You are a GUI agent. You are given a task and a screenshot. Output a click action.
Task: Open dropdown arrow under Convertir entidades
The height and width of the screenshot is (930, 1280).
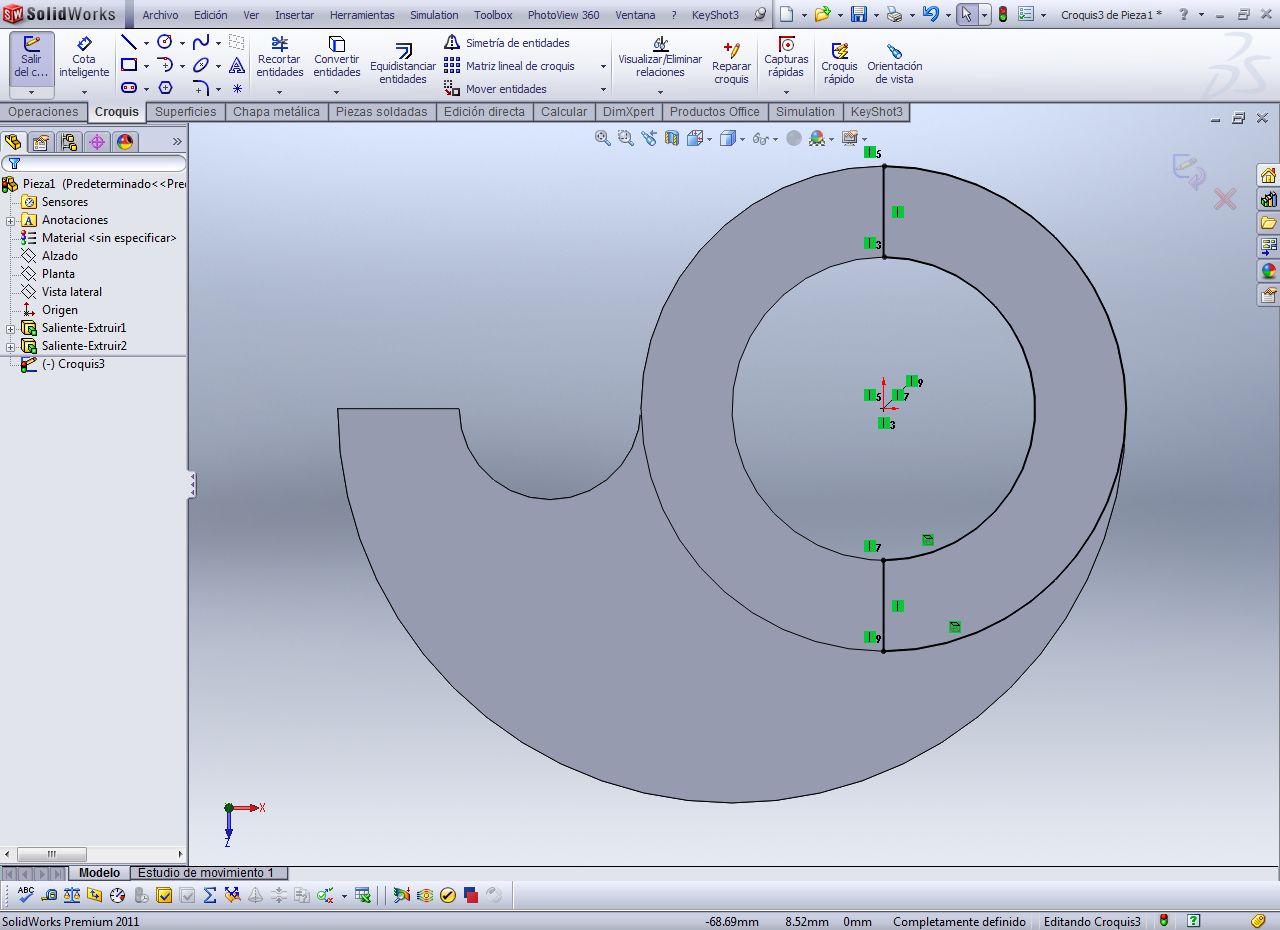(337, 91)
